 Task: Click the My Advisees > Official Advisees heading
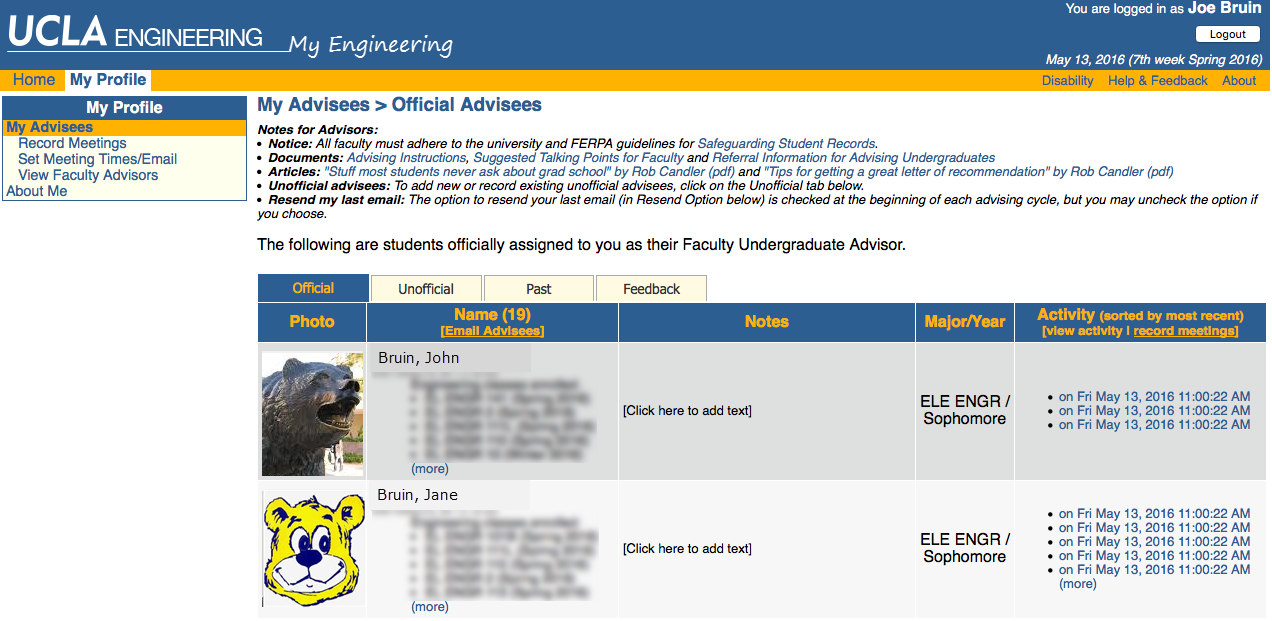pyautogui.click(x=400, y=105)
